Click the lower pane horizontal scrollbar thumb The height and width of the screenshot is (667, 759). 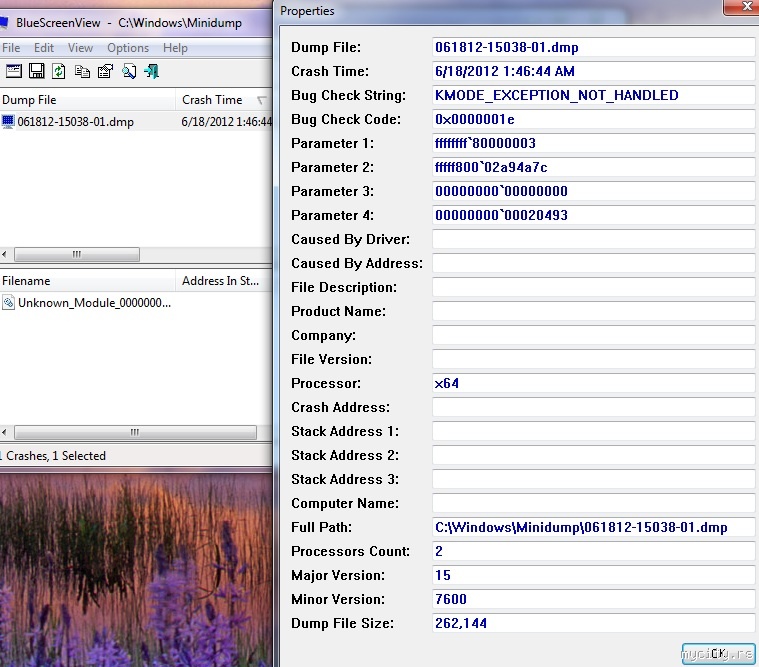click(x=136, y=432)
